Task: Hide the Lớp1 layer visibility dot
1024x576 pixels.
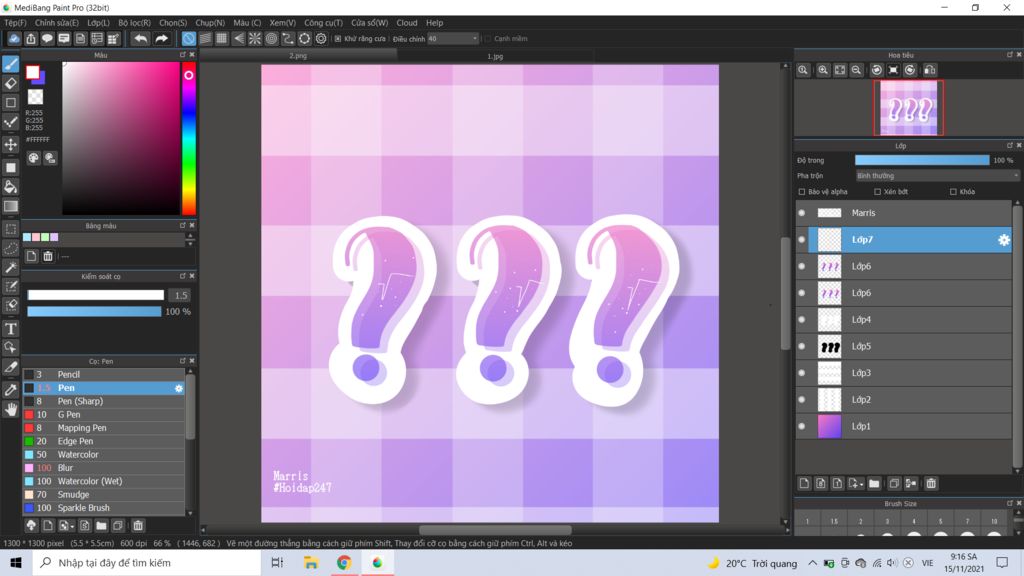Action: pyautogui.click(x=802, y=426)
